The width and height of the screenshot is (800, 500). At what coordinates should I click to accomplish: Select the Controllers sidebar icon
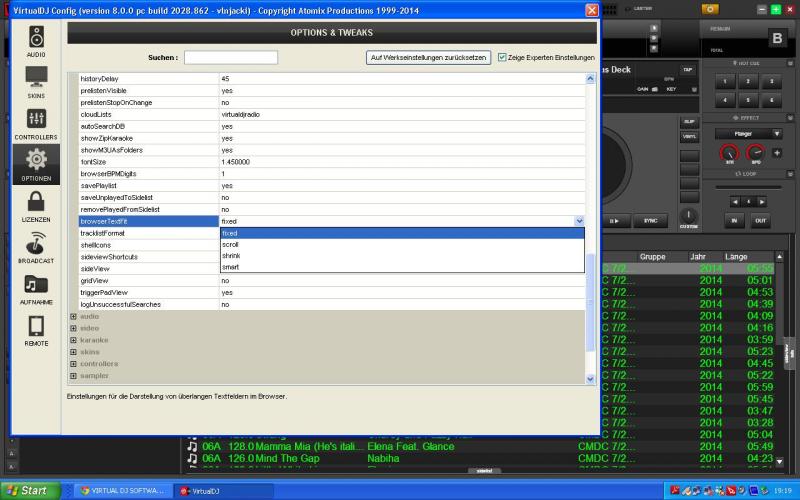tap(36, 122)
